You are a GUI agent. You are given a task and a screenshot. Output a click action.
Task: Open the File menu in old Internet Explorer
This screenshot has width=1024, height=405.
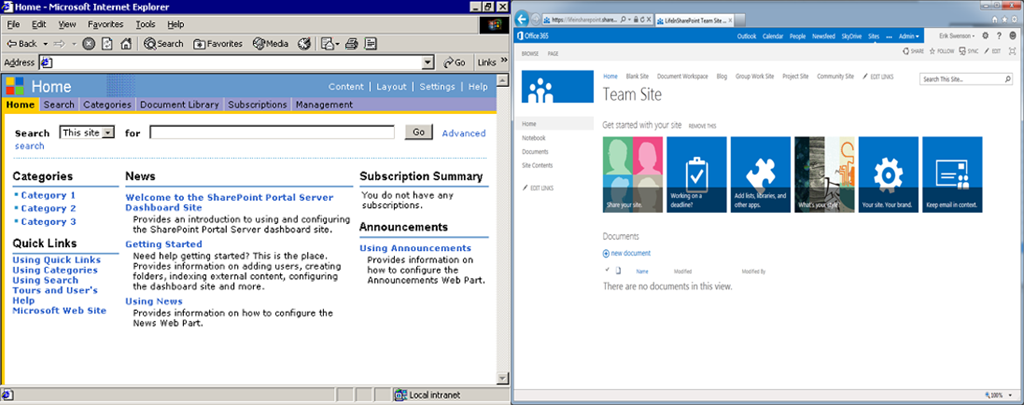tap(13, 24)
